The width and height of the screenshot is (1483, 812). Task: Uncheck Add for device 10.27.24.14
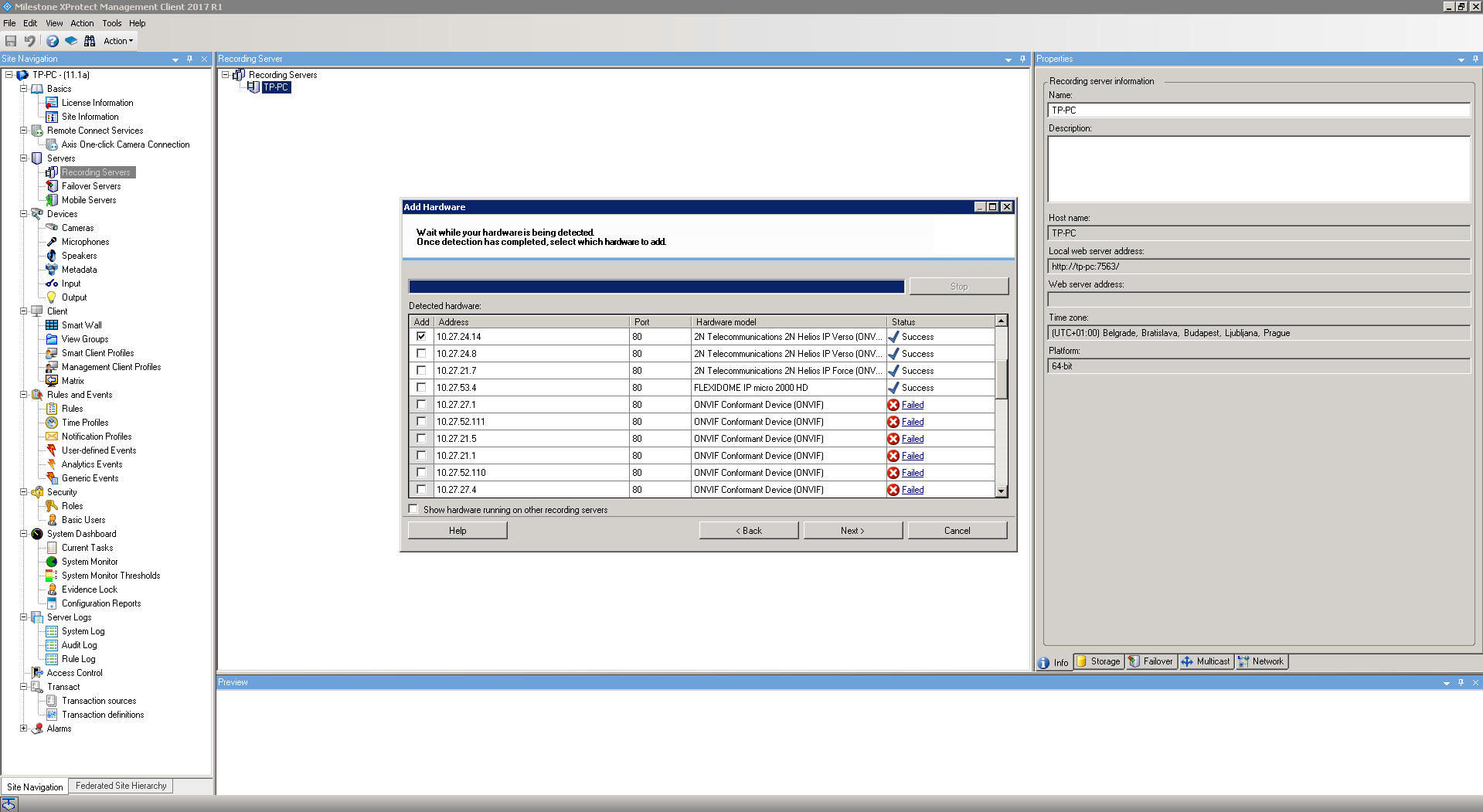421,336
